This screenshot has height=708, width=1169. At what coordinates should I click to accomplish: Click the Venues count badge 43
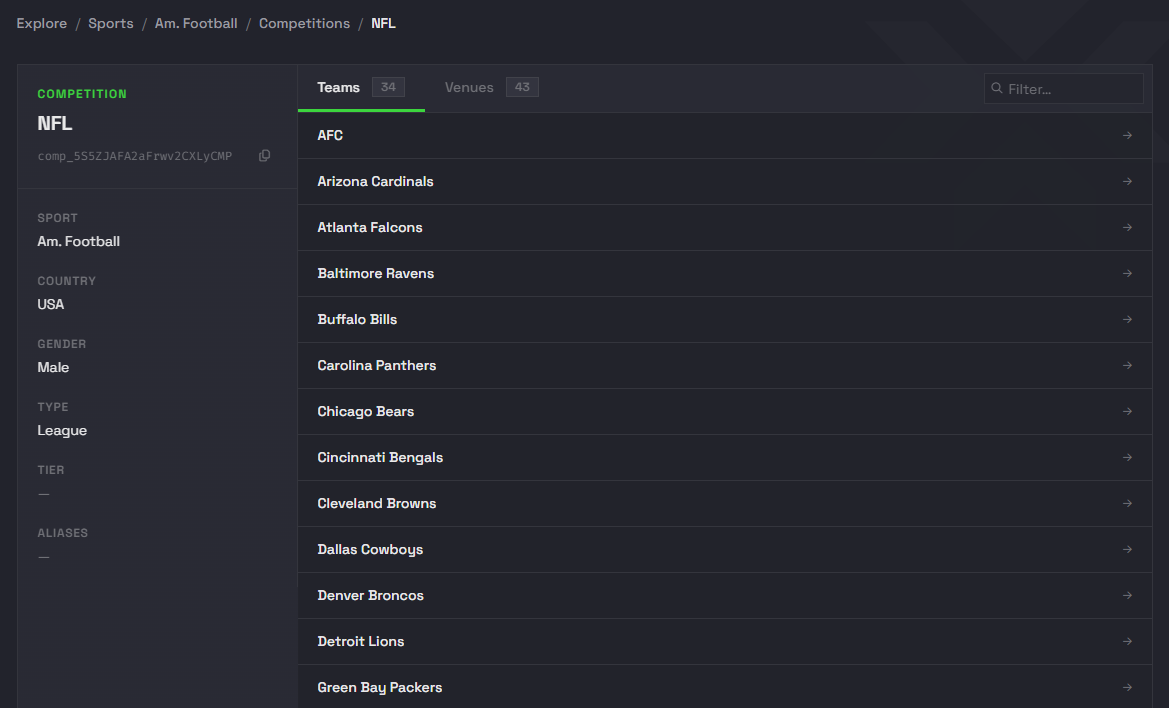tap(522, 87)
